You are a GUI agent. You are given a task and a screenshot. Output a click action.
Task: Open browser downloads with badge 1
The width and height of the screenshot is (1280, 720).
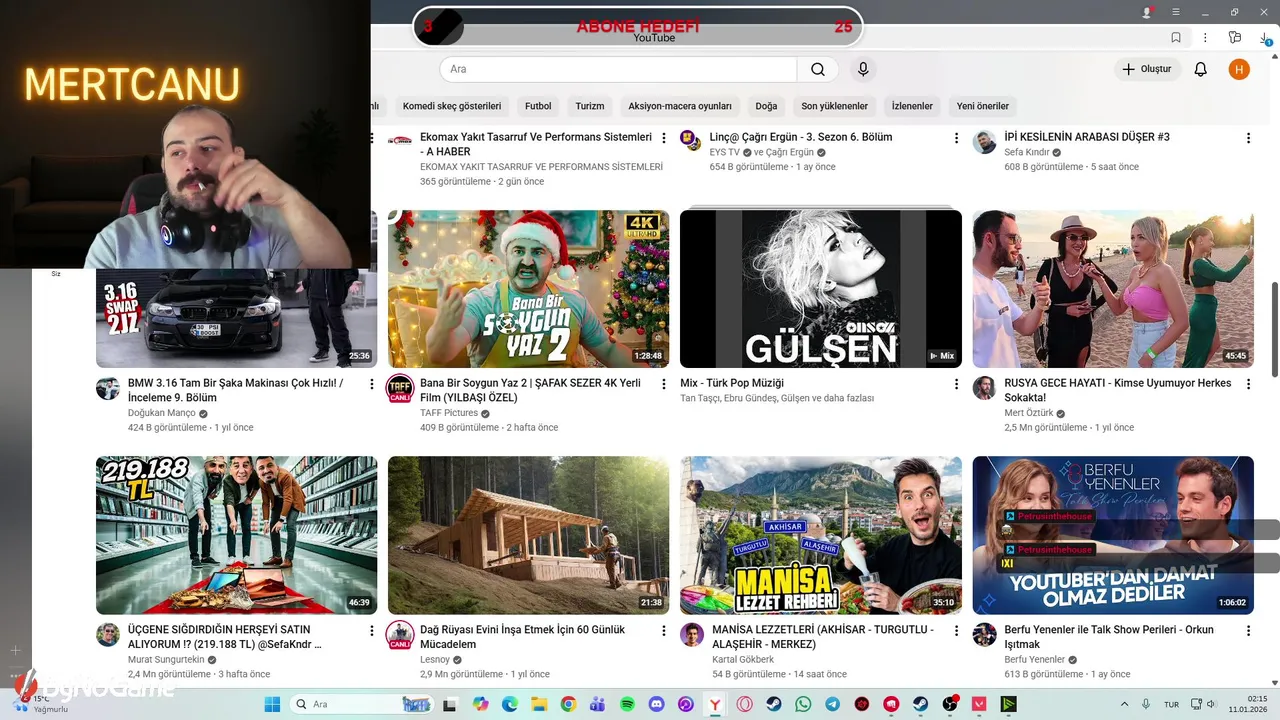pyautogui.click(x=1266, y=37)
